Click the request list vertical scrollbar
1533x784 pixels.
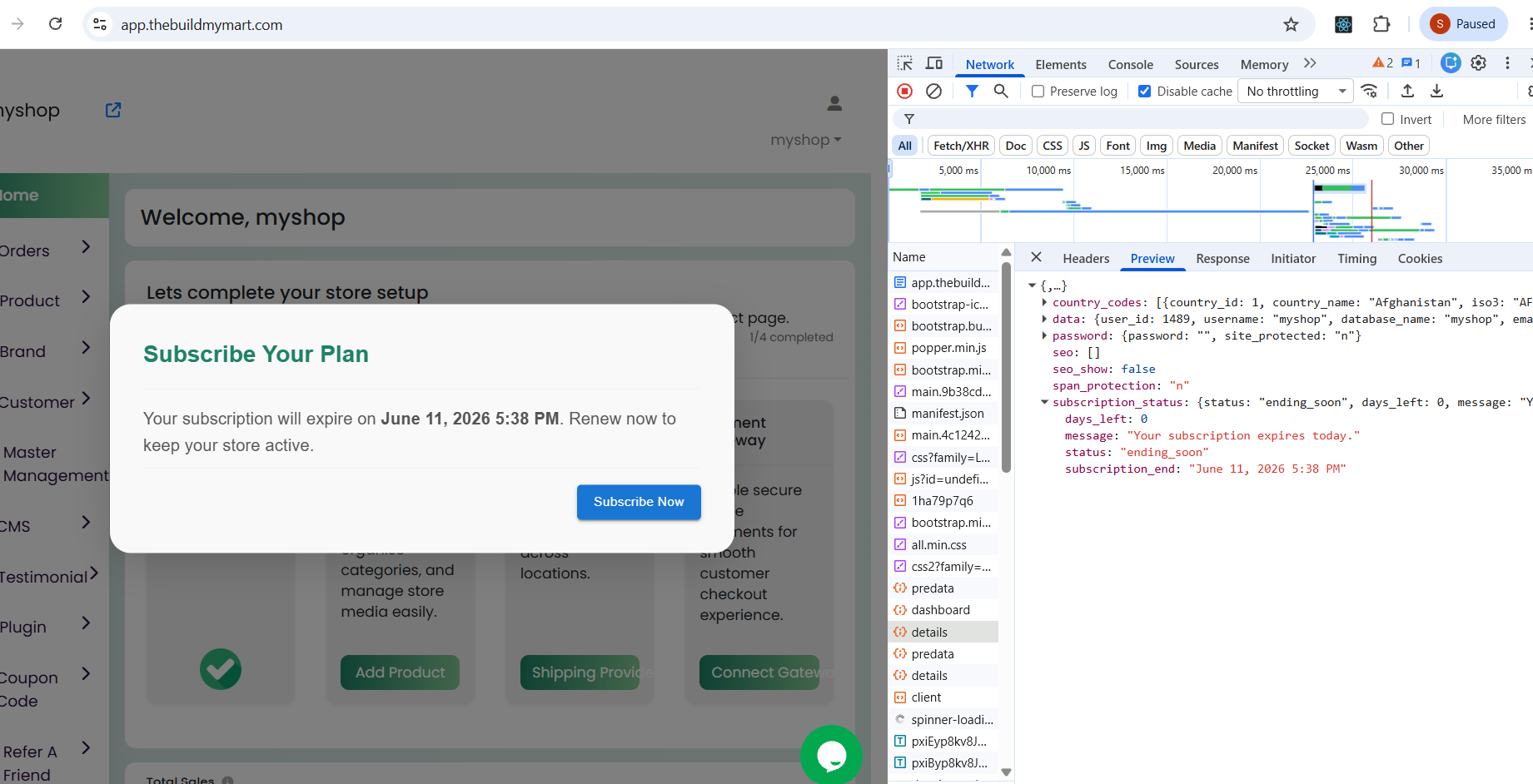pyautogui.click(x=1006, y=367)
